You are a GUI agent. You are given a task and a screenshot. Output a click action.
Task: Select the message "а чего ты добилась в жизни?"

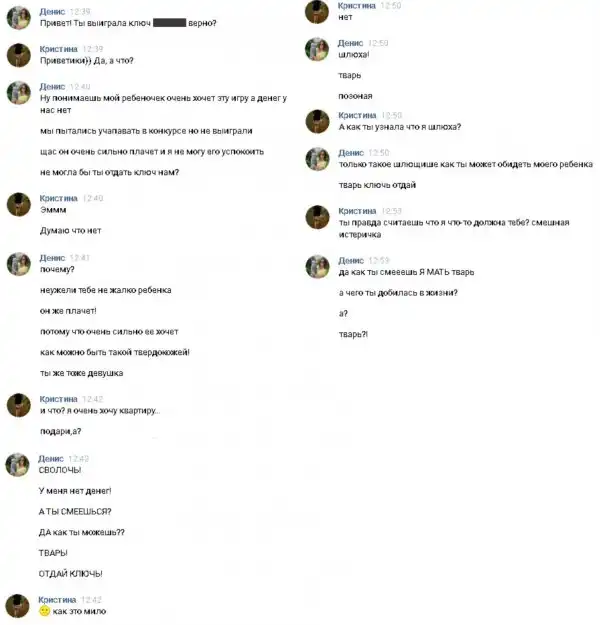click(x=398, y=293)
